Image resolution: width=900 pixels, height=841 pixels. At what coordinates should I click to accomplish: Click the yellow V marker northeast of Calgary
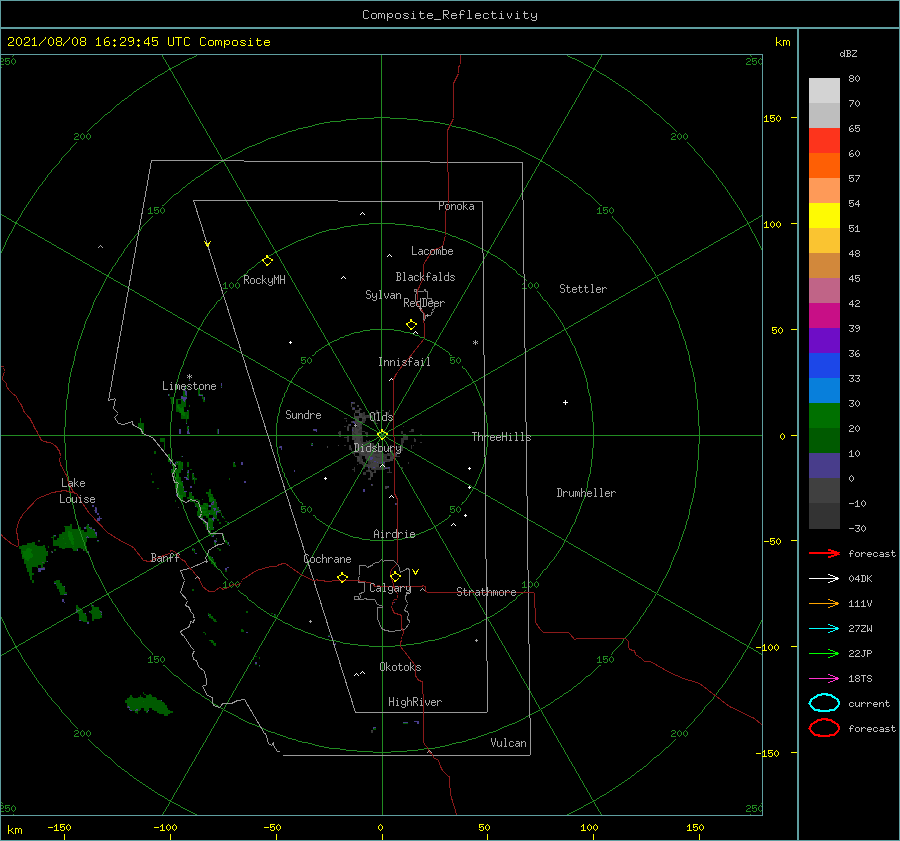coord(416,572)
